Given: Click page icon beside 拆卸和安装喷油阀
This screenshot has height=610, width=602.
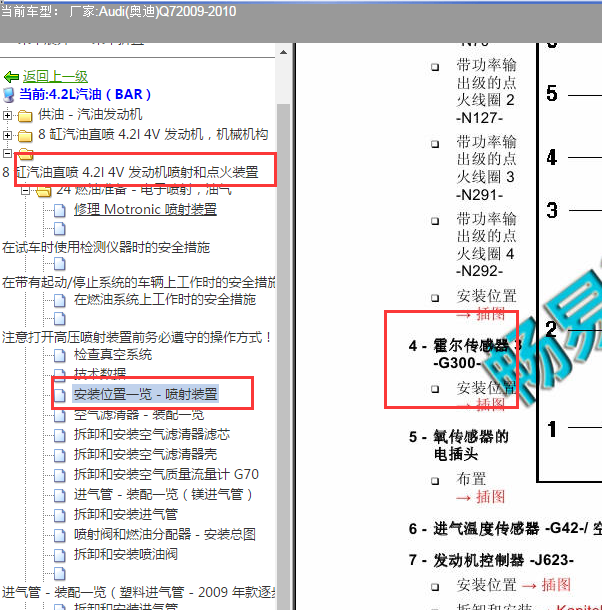Looking at the screenshot, I should point(59,555).
